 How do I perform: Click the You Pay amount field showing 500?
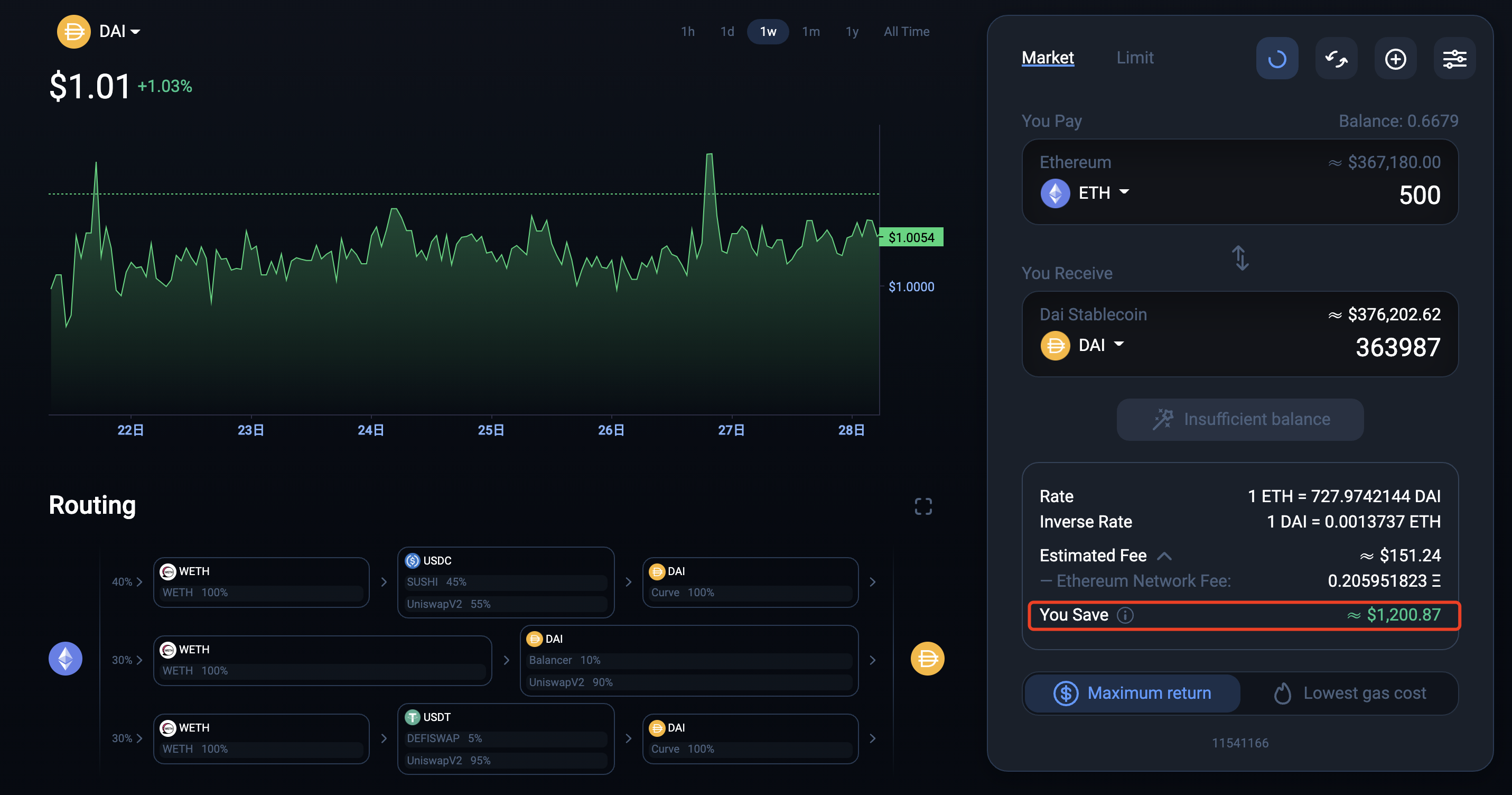coord(1419,195)
